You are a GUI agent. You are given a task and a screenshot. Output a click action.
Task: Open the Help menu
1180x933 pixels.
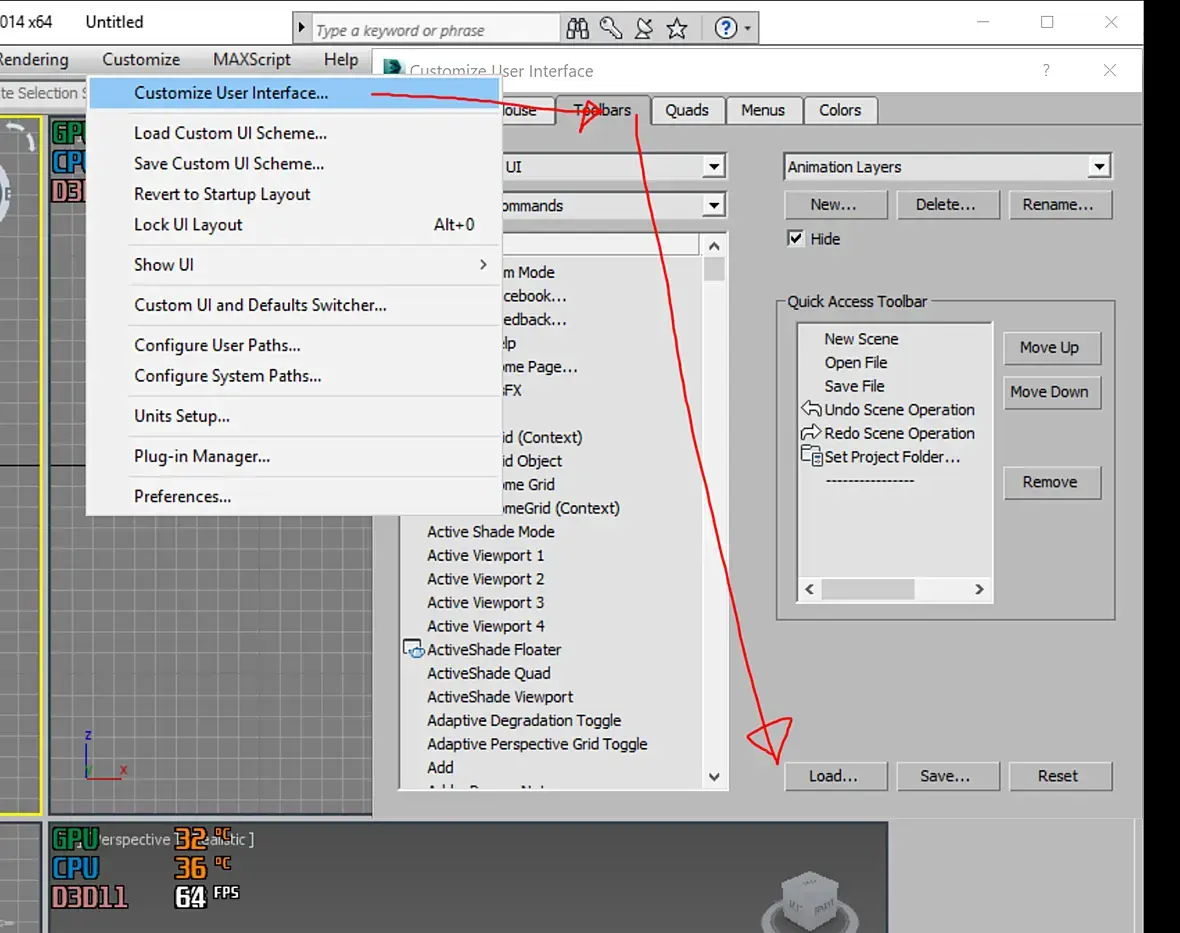tap(341, 59)
